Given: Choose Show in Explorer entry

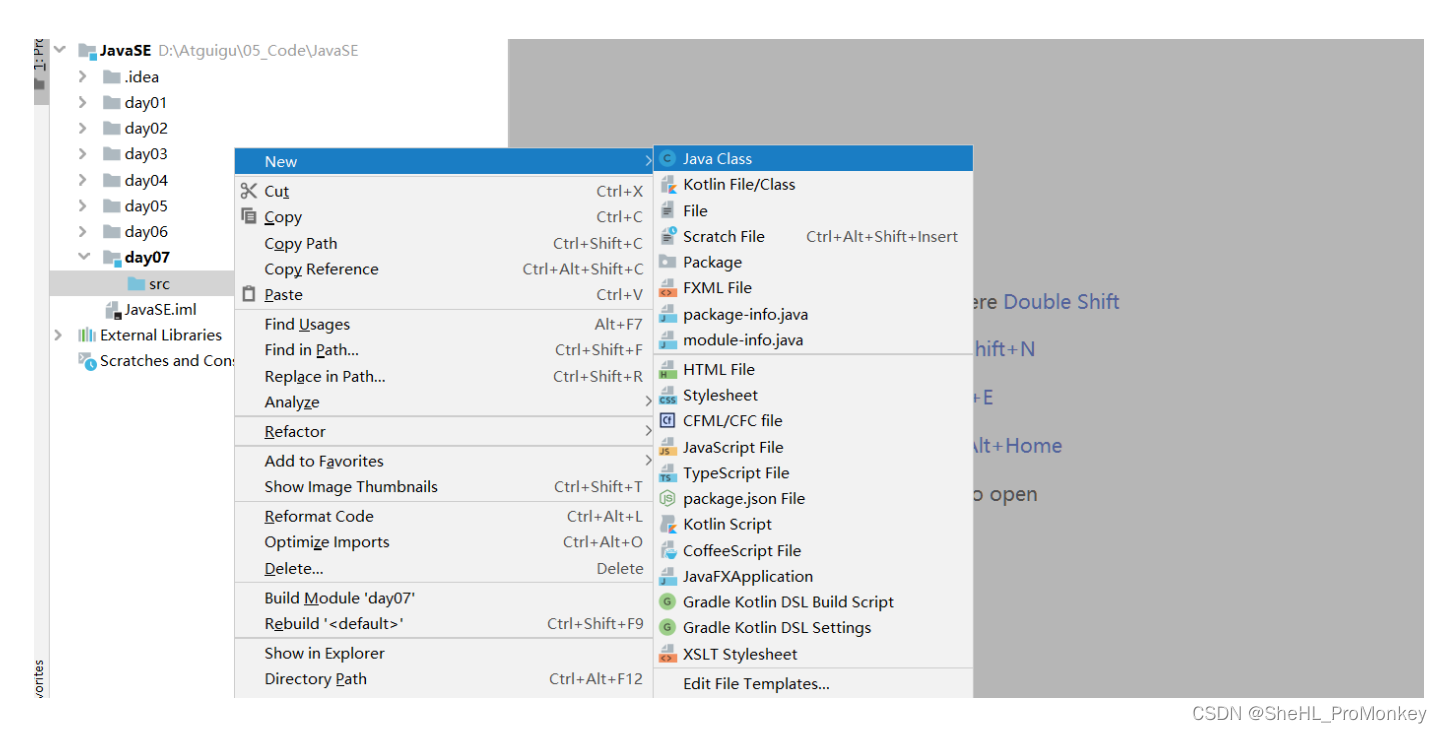Looking at the screenshot, I should pos(444,653).
